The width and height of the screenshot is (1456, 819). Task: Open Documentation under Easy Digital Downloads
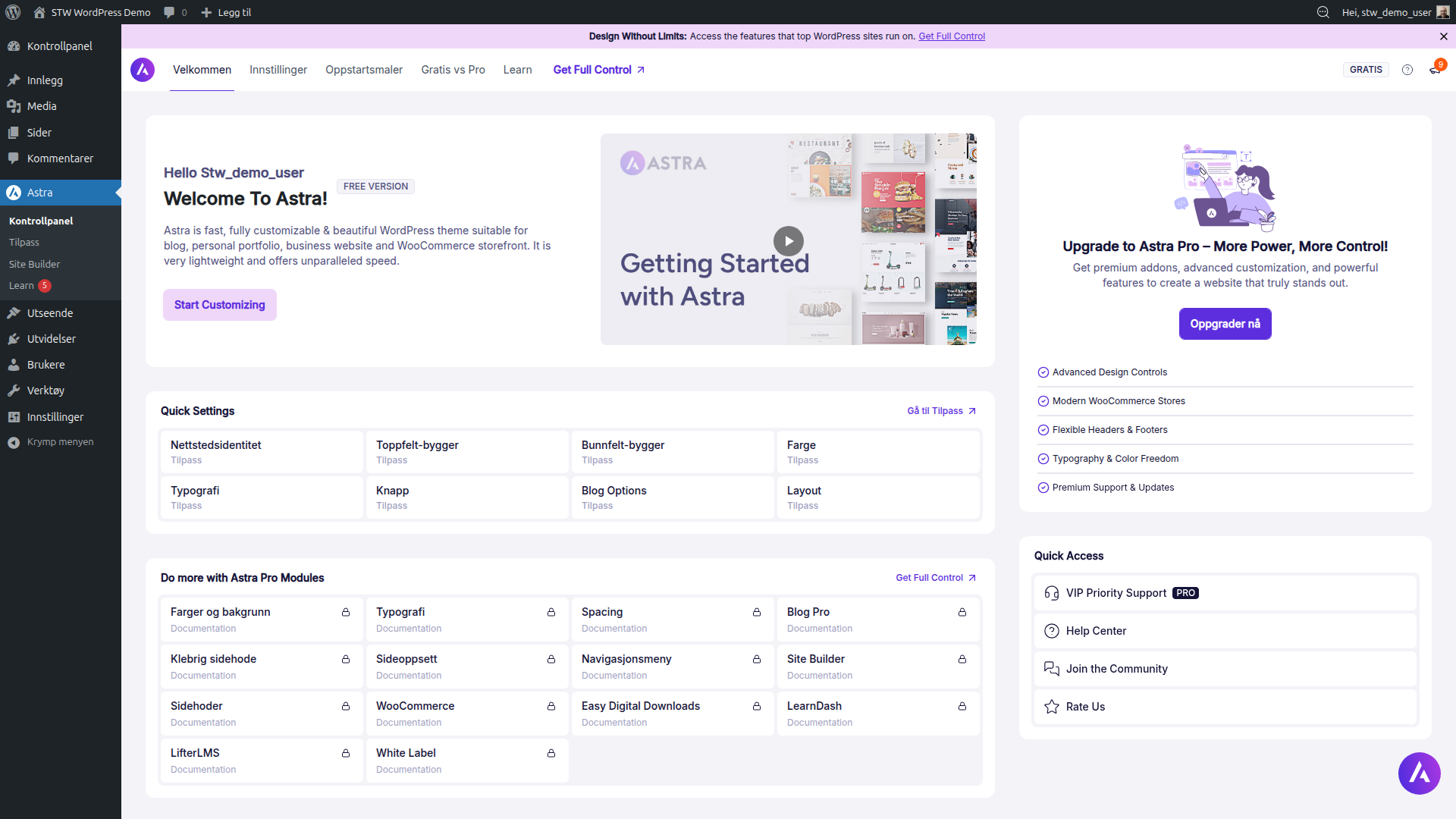pyautogui.click(x=614, y=723)
